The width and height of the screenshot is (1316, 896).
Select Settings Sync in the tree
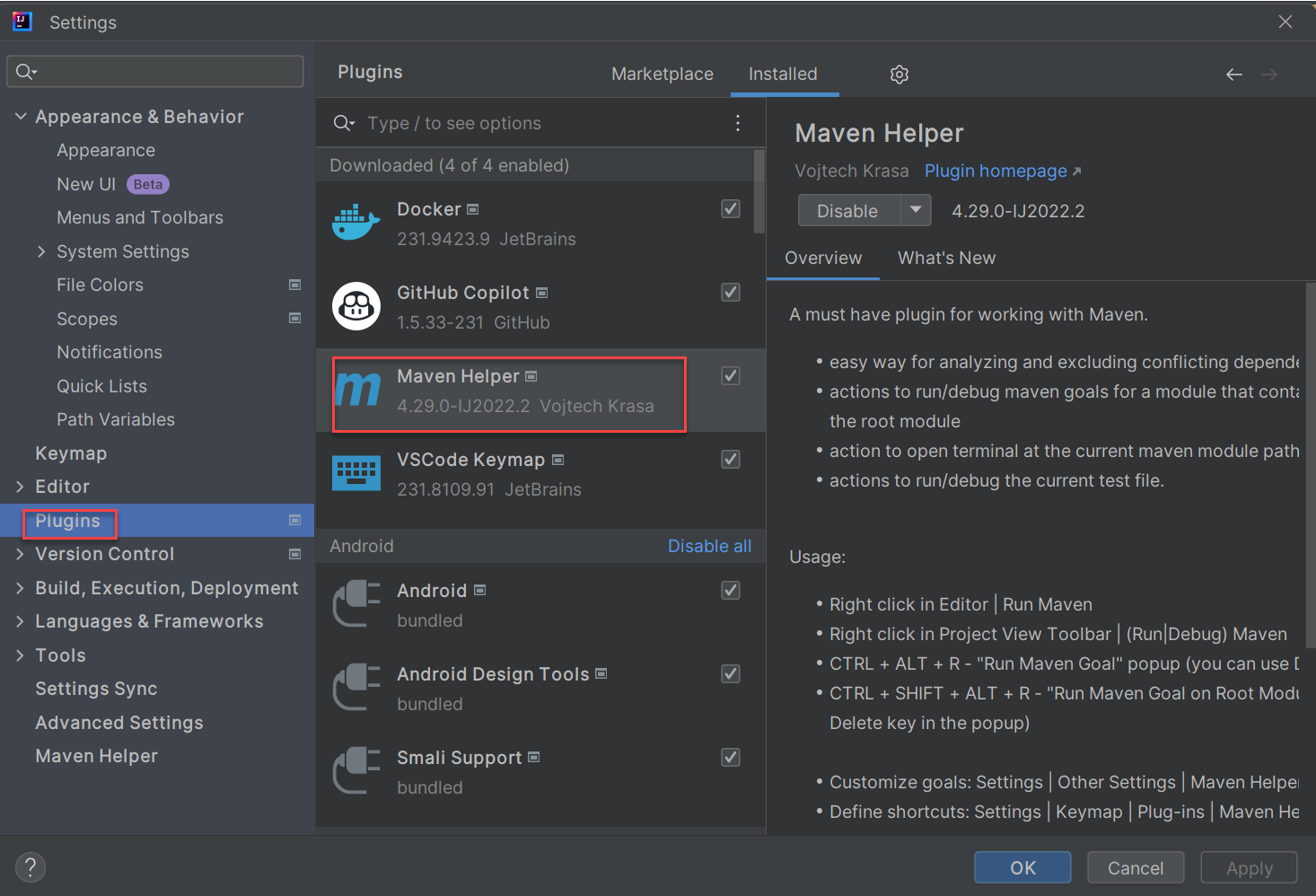96,689
